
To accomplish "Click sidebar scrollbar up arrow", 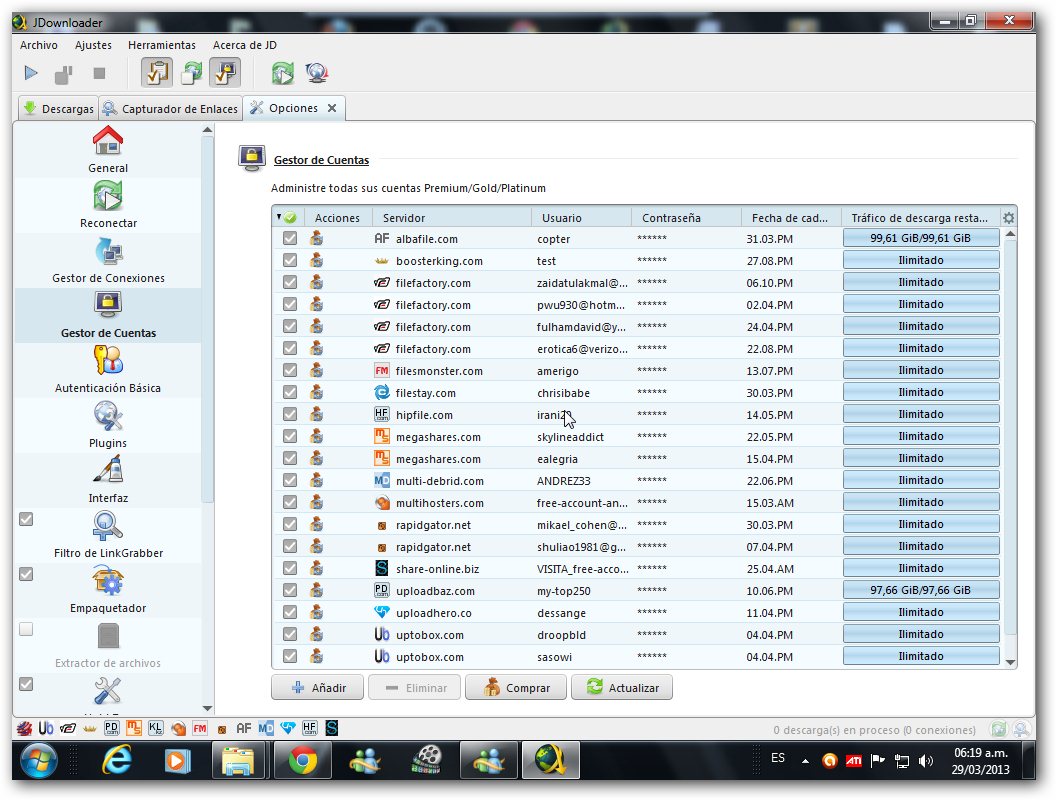I will [x=207, y=129].
